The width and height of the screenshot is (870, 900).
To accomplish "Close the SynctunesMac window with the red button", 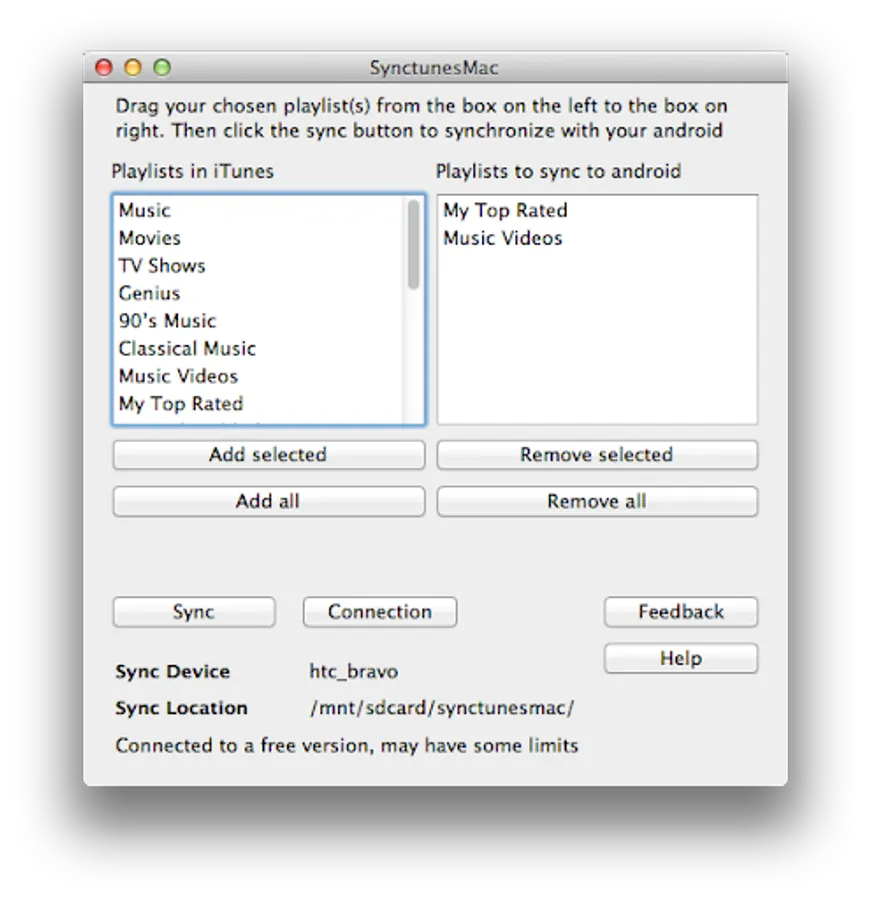I will click(104, 68).
